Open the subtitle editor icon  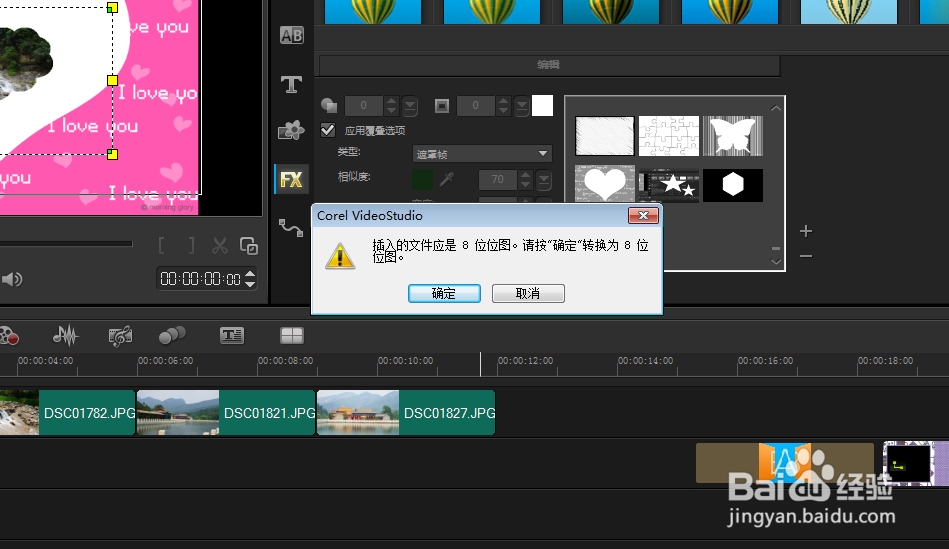point(232,335)
